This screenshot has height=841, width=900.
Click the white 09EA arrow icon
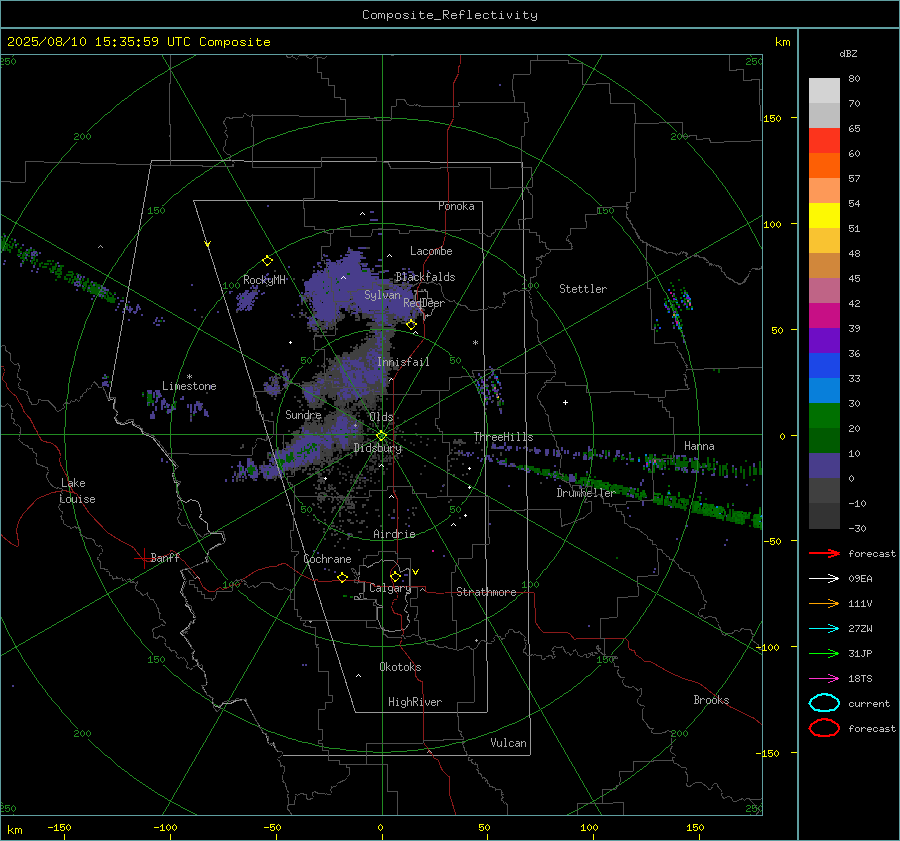[x=824, y=579]
